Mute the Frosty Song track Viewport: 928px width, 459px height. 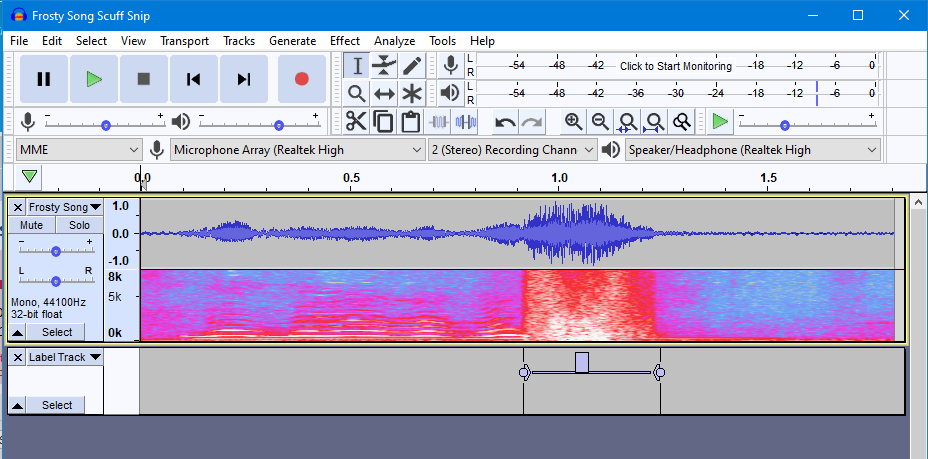(x=31, y=225)
